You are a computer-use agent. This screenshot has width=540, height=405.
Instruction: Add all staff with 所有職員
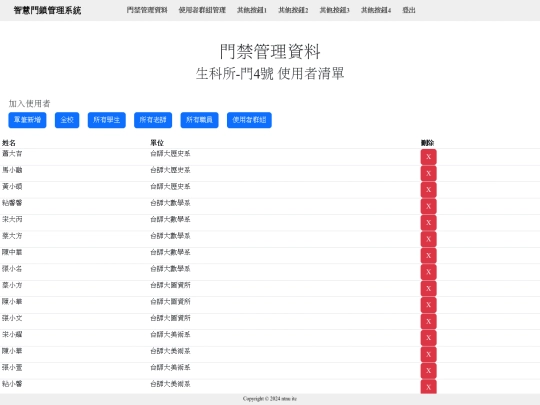[x=199, y=120]
